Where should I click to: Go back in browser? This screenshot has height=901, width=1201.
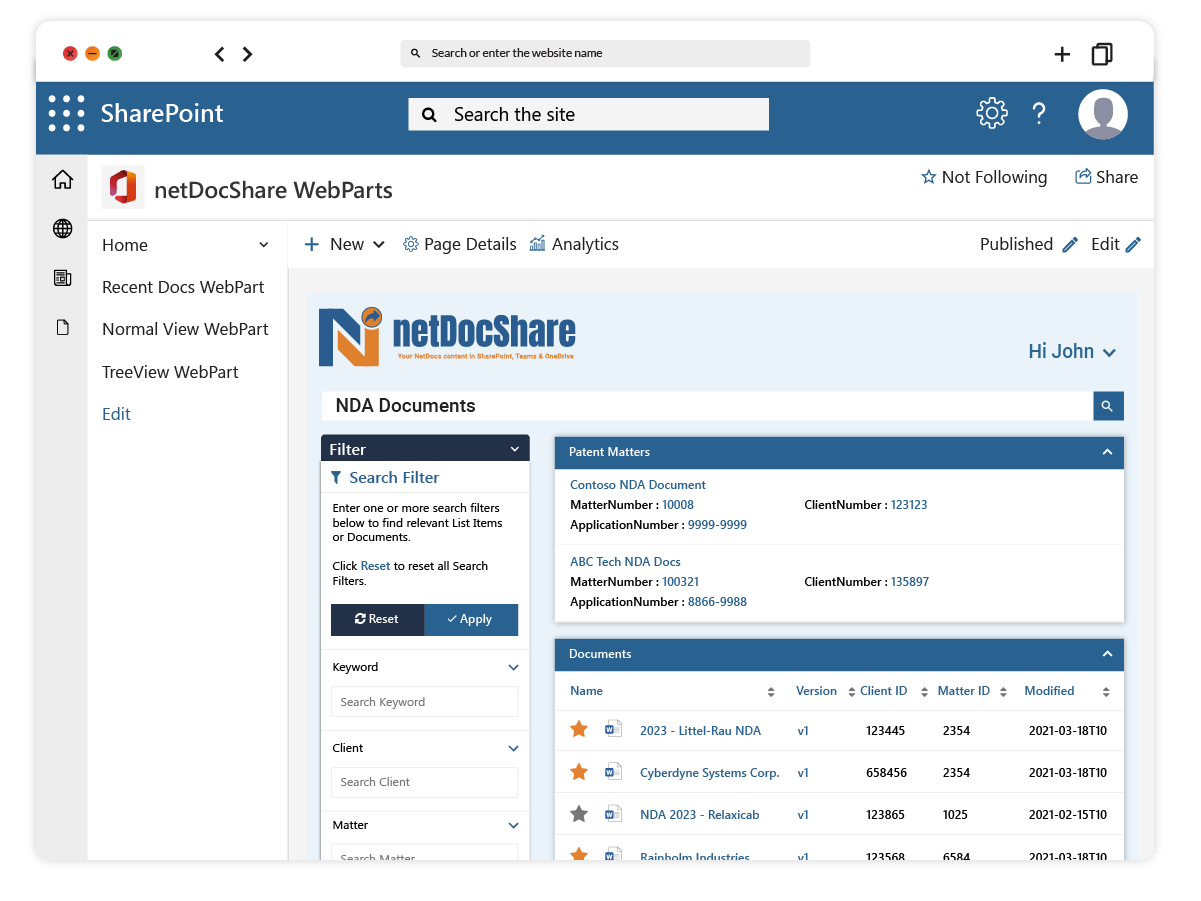point(220,54)
